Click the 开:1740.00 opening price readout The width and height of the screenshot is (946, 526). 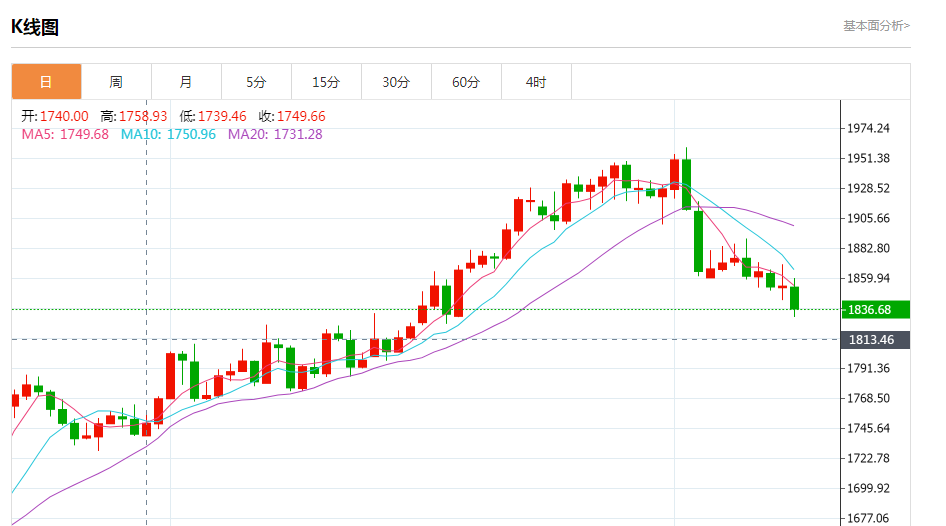click(55, 116)
